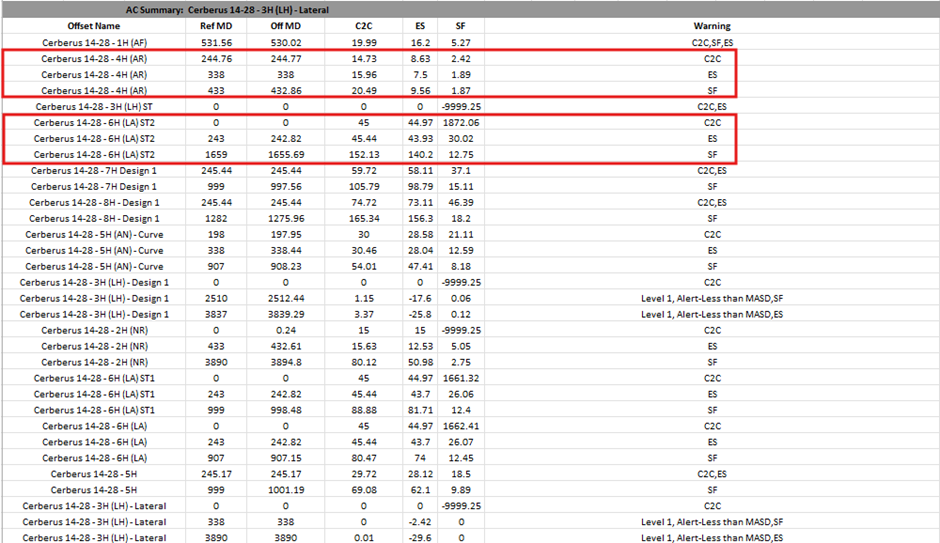Click the ES column header
The height and width of the screenshot is (543, 940).
coord(420,25)
